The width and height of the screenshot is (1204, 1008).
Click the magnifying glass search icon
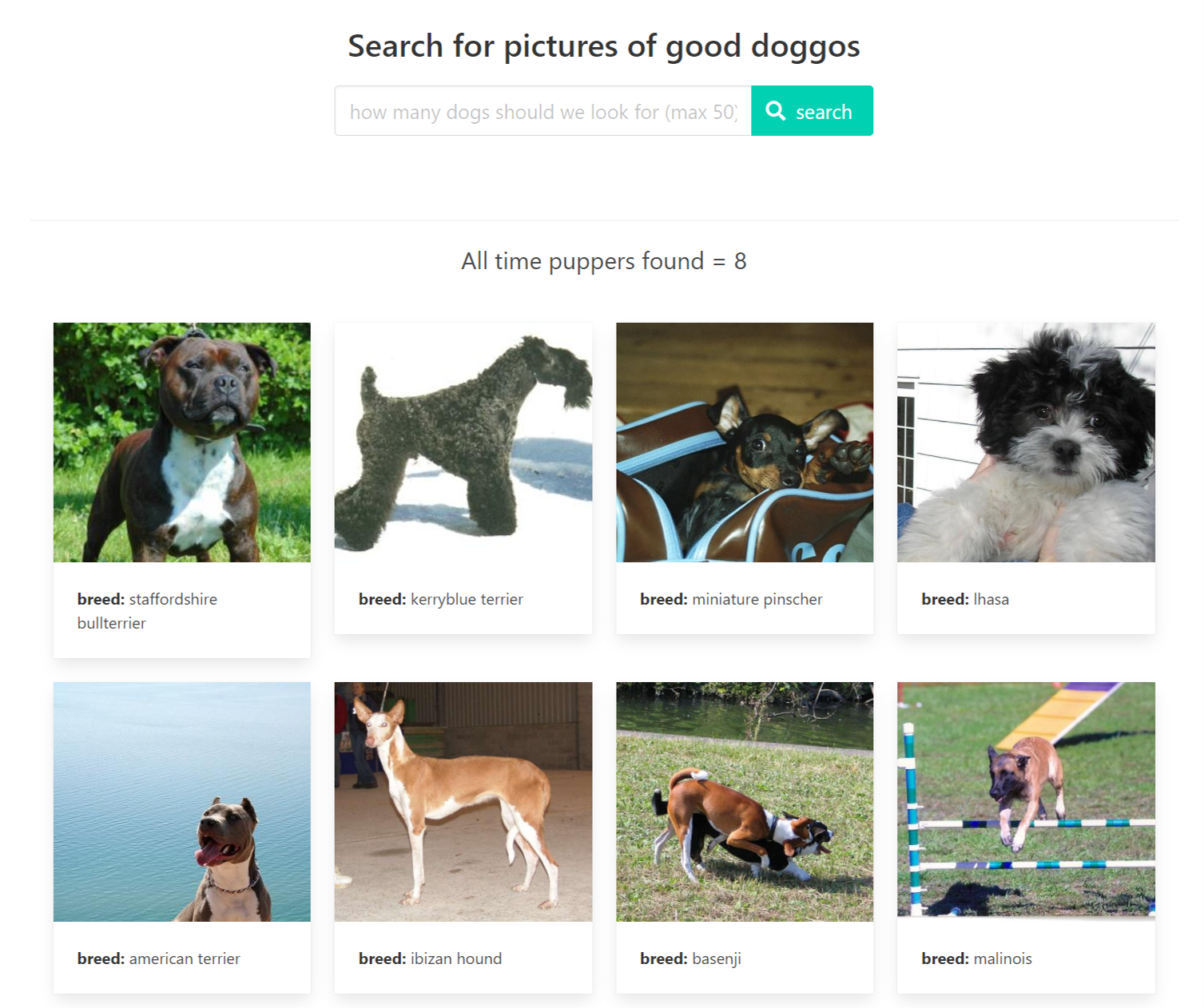point(775,111)
